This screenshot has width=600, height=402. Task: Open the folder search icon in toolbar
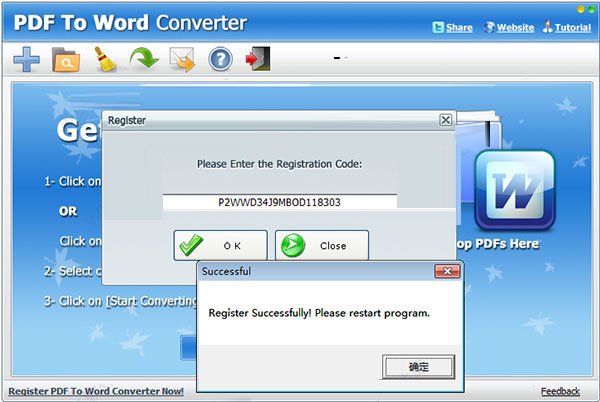[x=66, y=60]
